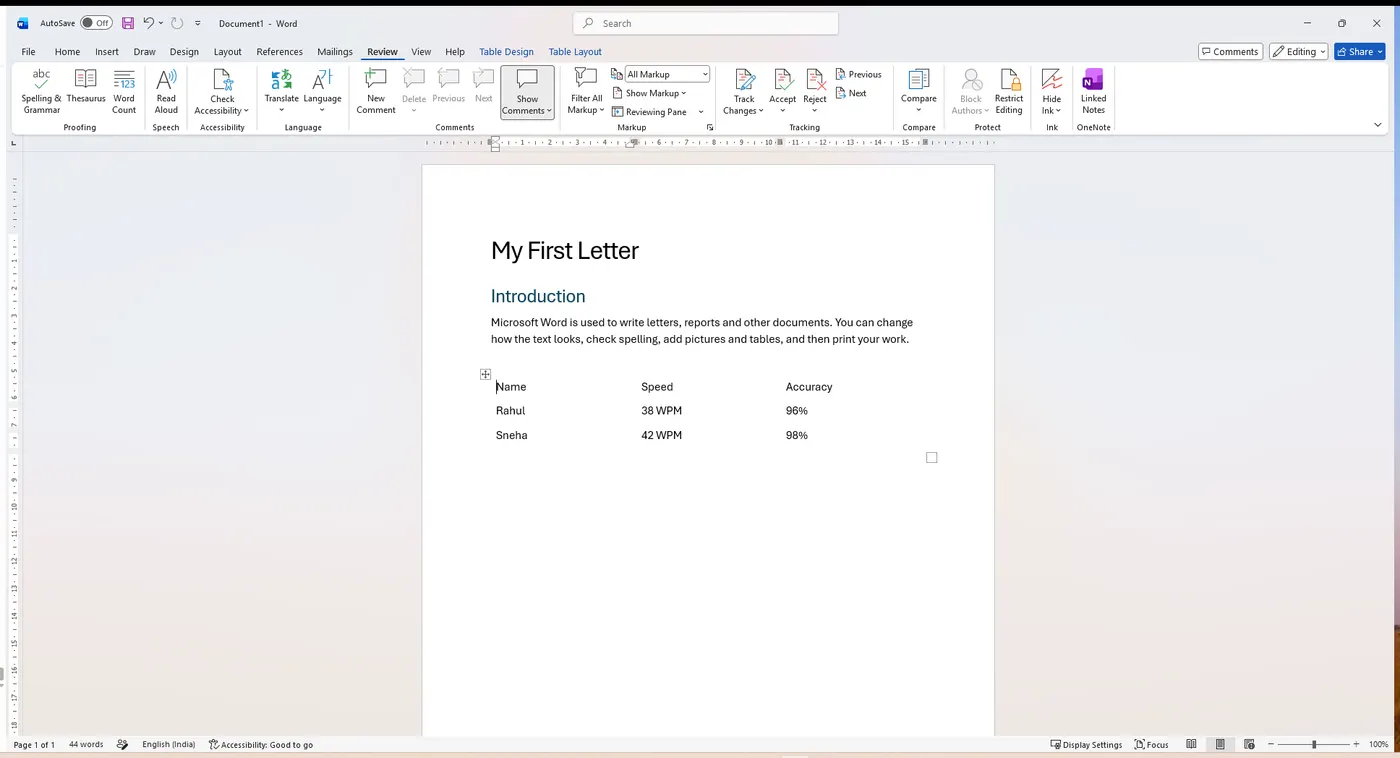
Task: Click the zoom out minus button
Action: [1270, 745]
